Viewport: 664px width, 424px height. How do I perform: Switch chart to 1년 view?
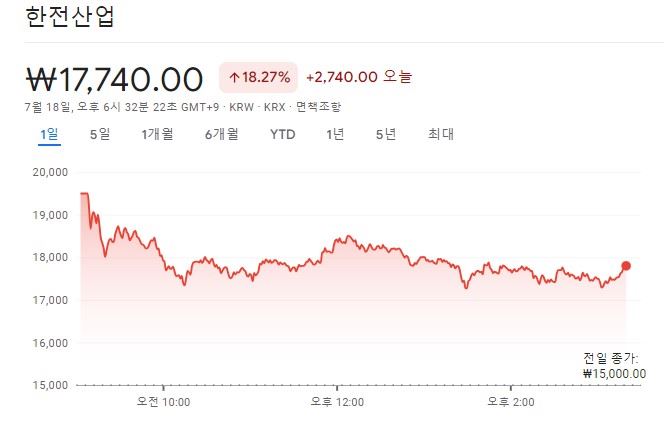tap(335, 134)
